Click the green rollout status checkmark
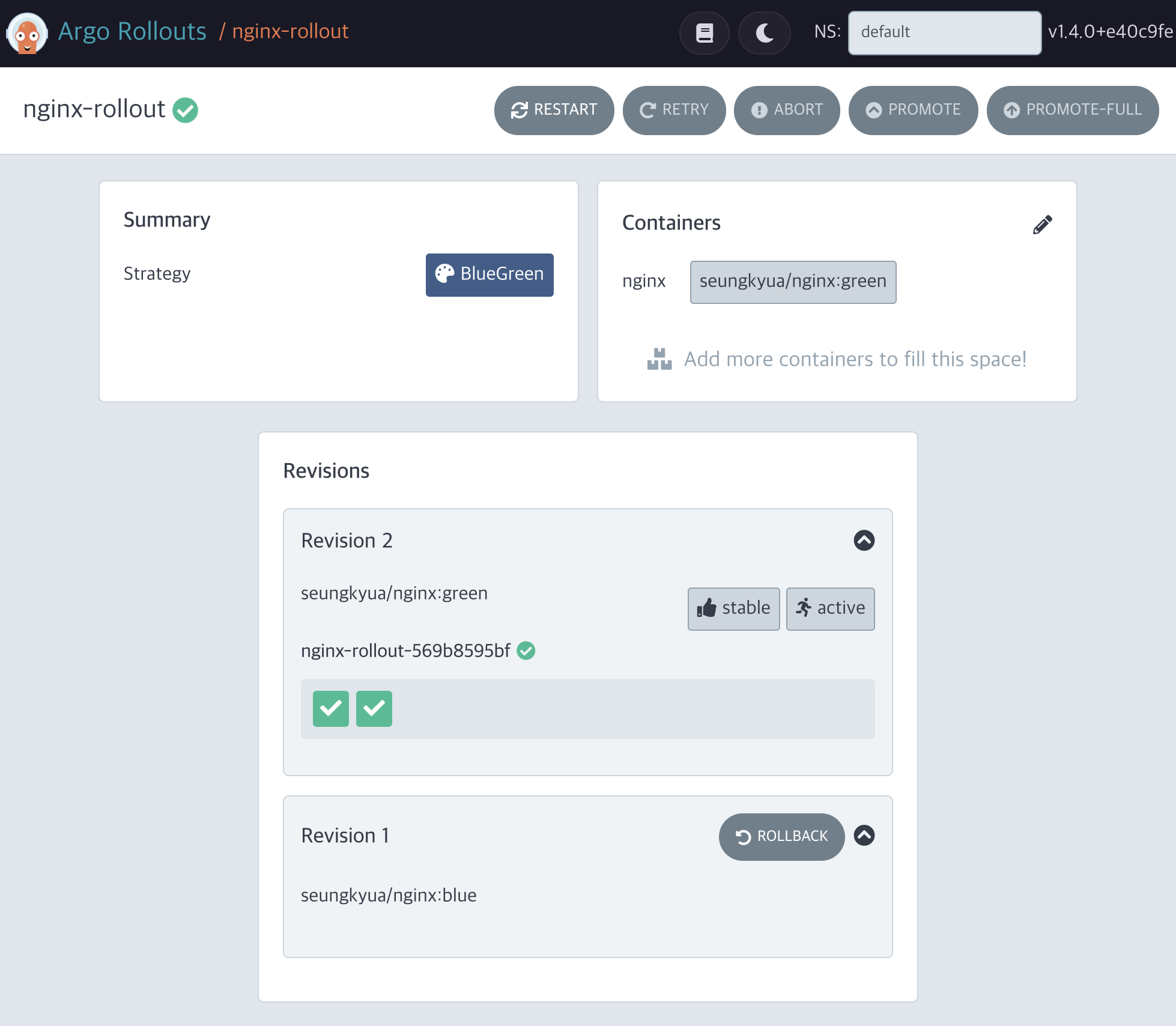Image resolution: width=1176 pixels, height=1026 pixels. click(186, 110)
